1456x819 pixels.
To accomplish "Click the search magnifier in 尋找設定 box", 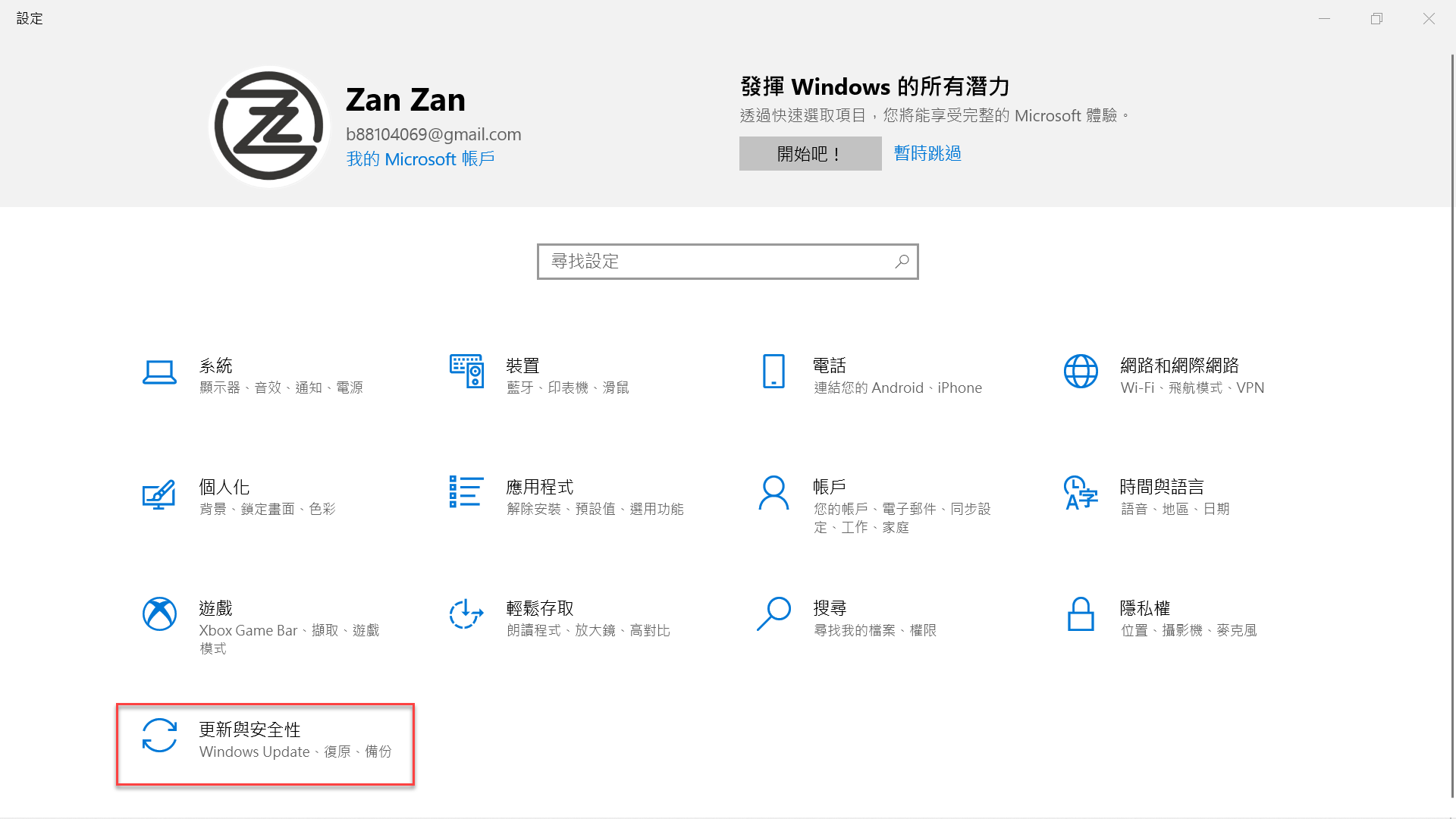I will 902,262.
